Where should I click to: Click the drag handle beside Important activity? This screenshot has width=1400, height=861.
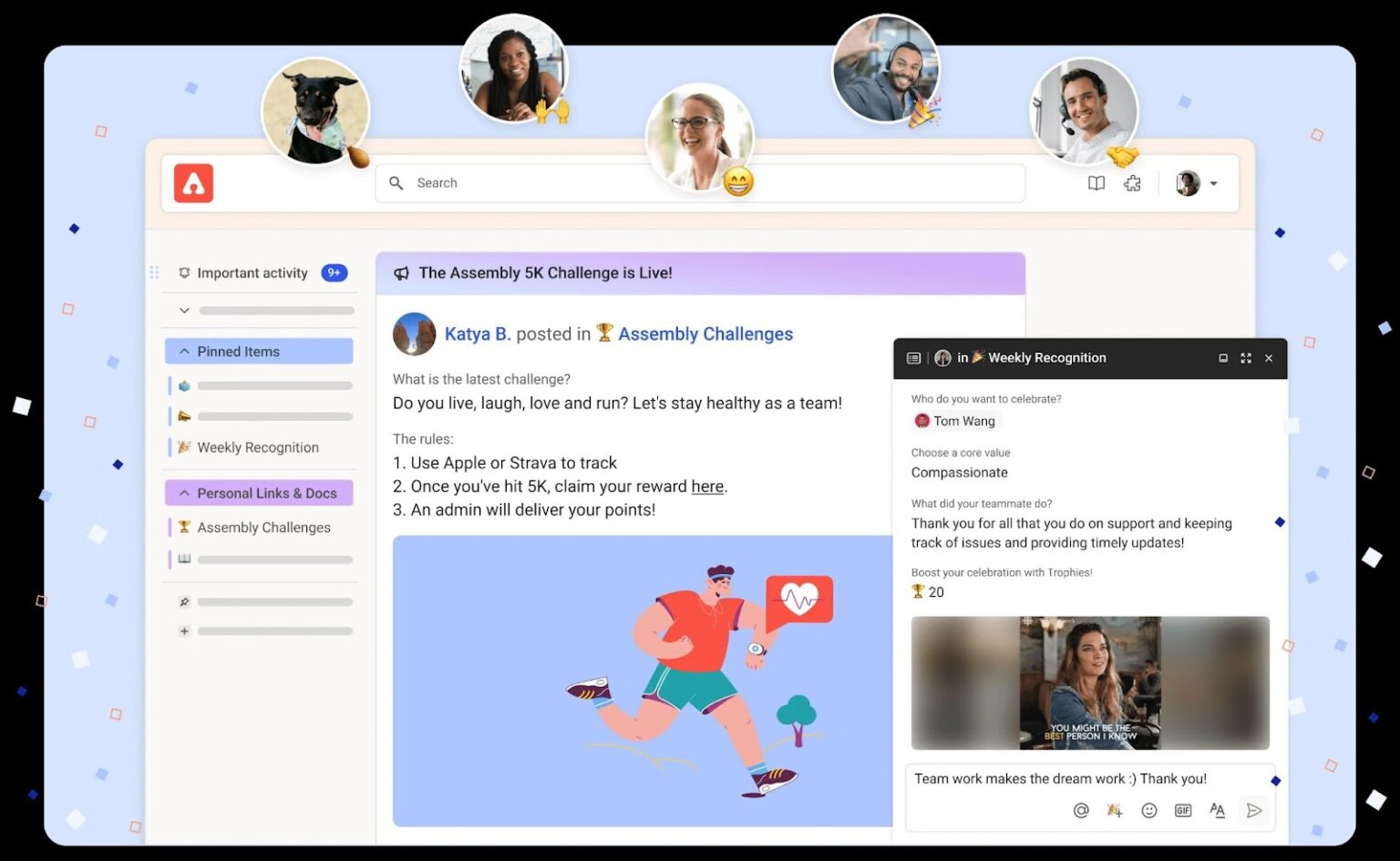pyautogui.click(x=154, y=272)
